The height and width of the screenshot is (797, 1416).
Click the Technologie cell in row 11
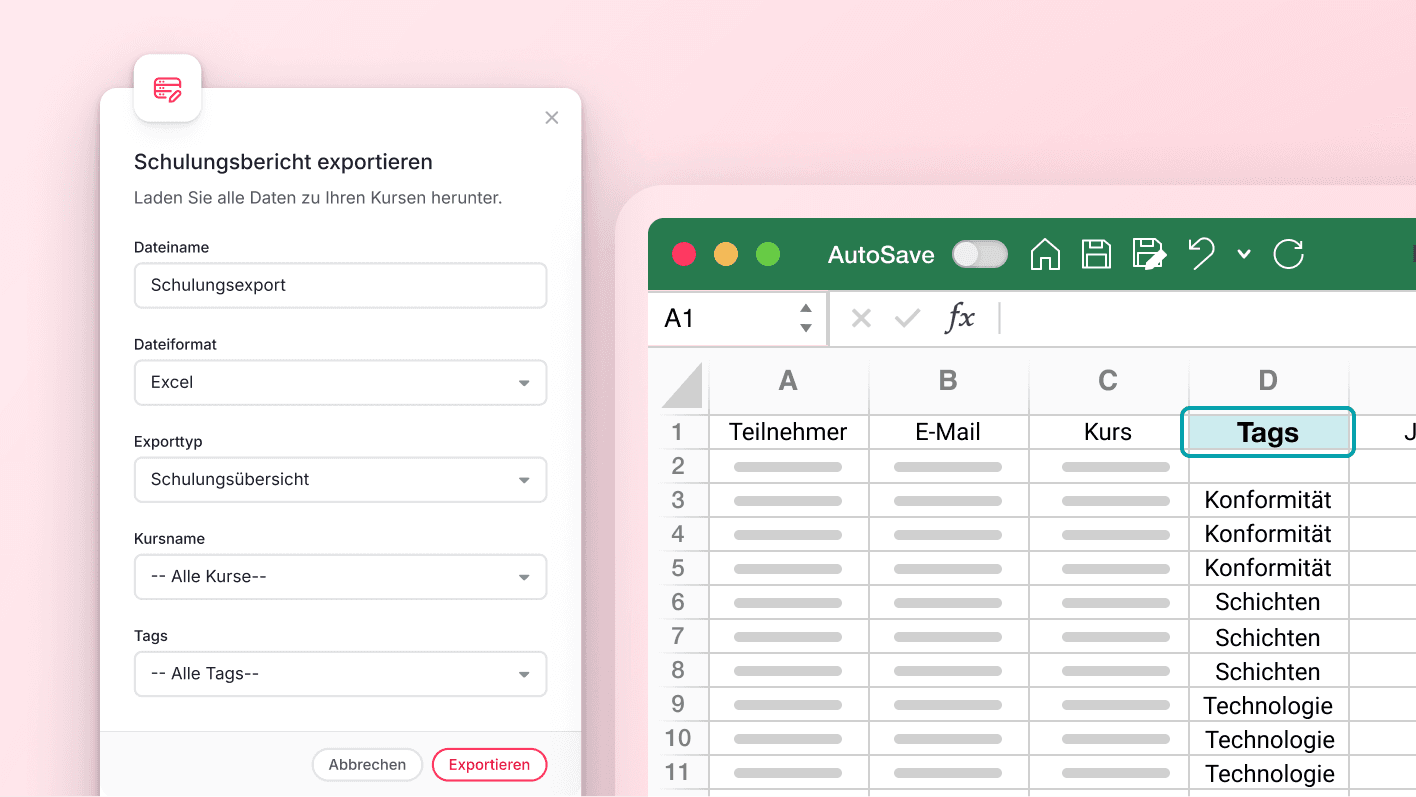click(x=1268, y=773)
